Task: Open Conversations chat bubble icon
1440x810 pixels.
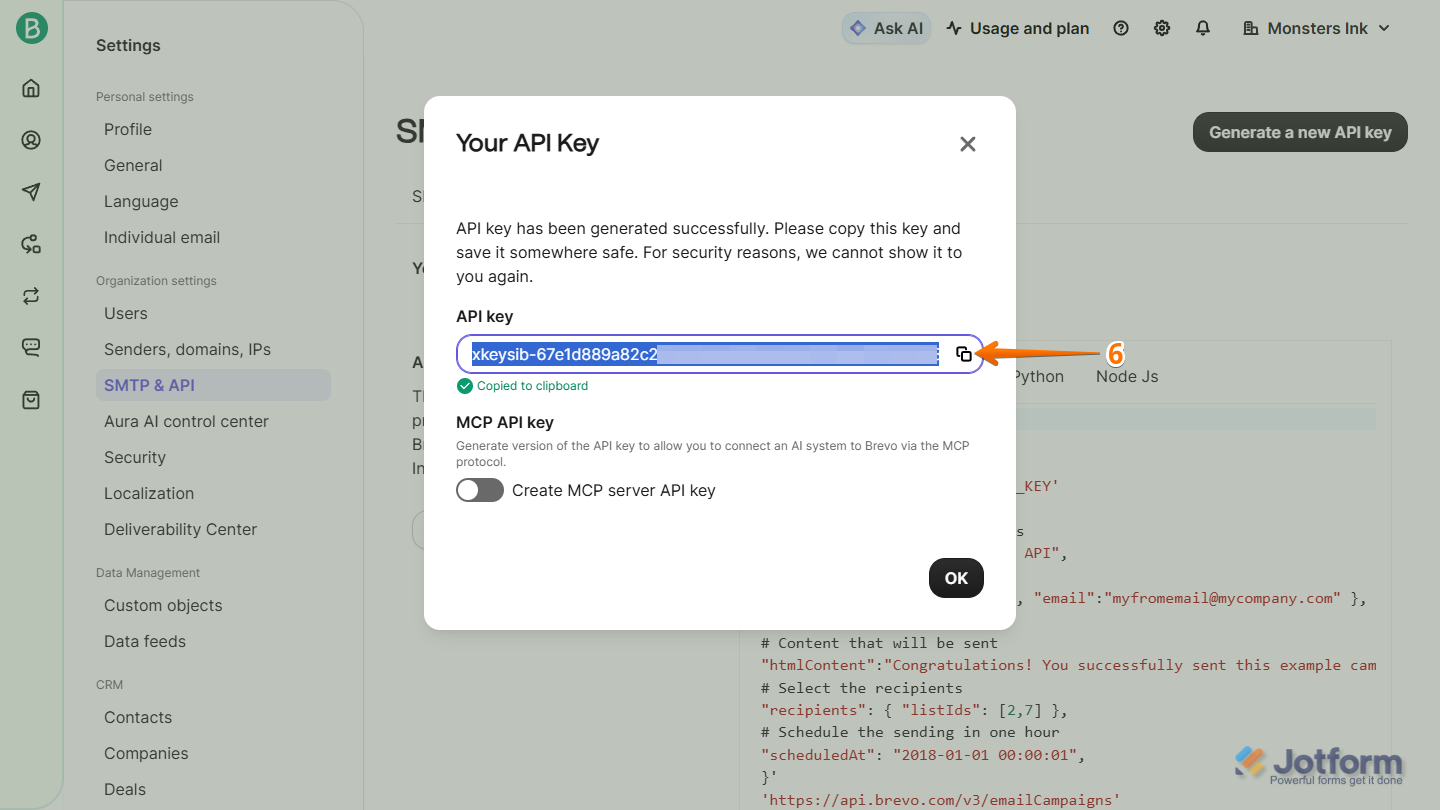Action: click(x=30, y=347)
